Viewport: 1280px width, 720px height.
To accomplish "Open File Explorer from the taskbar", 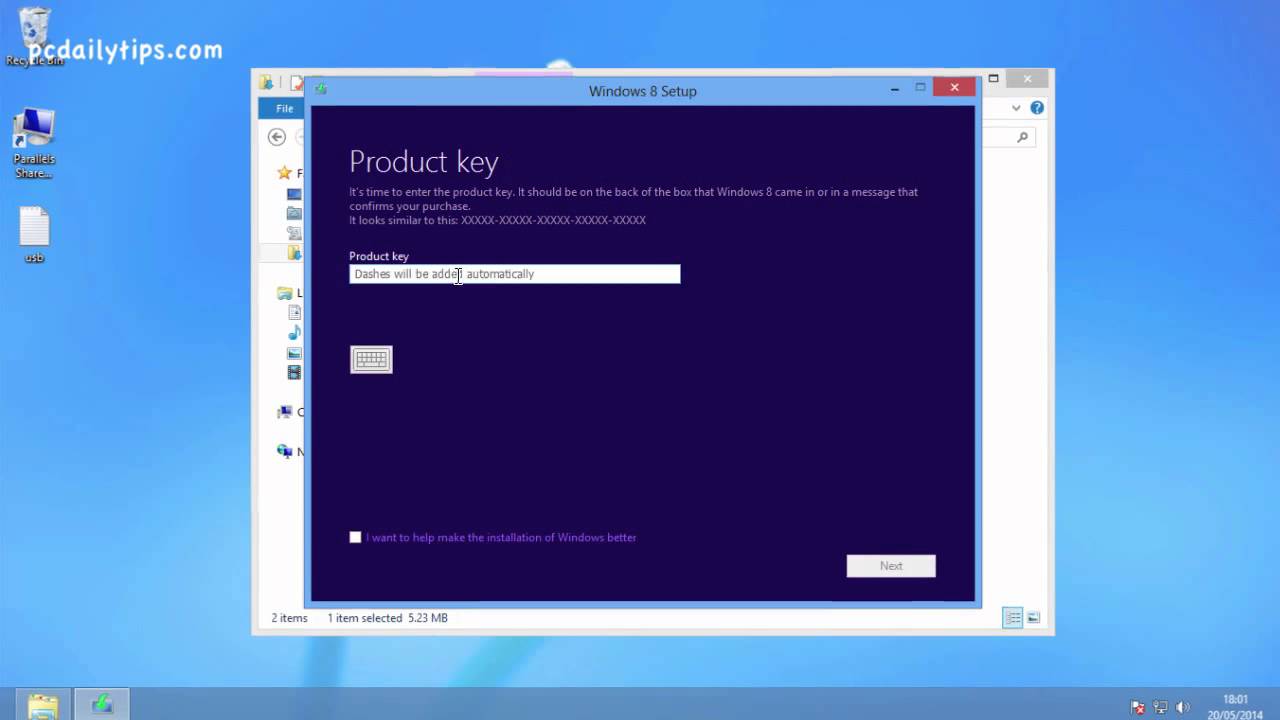I will pyautogui.click(x=42, y=704).
